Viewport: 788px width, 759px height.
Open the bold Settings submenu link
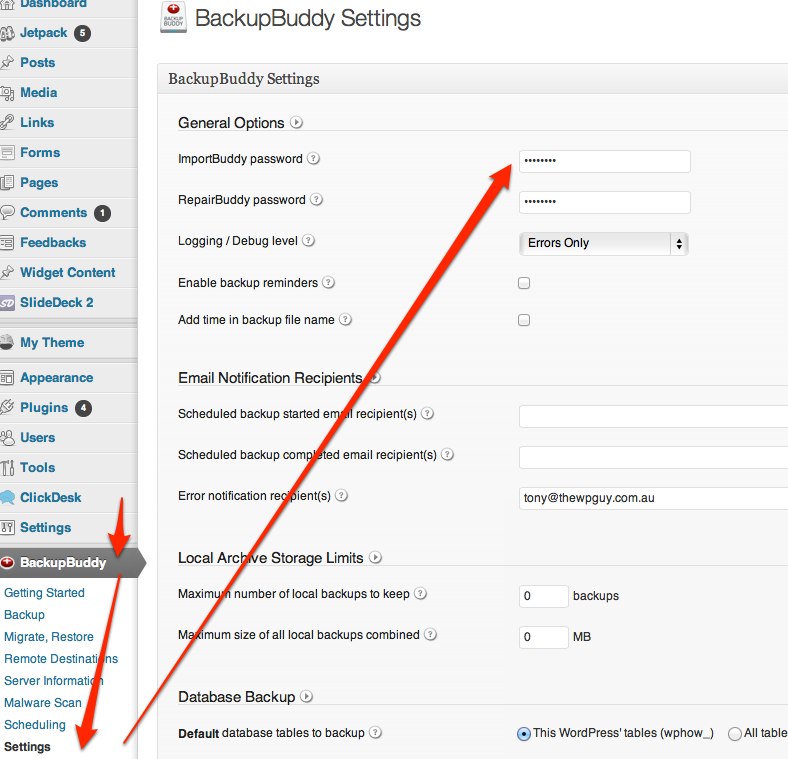(27, 747)
